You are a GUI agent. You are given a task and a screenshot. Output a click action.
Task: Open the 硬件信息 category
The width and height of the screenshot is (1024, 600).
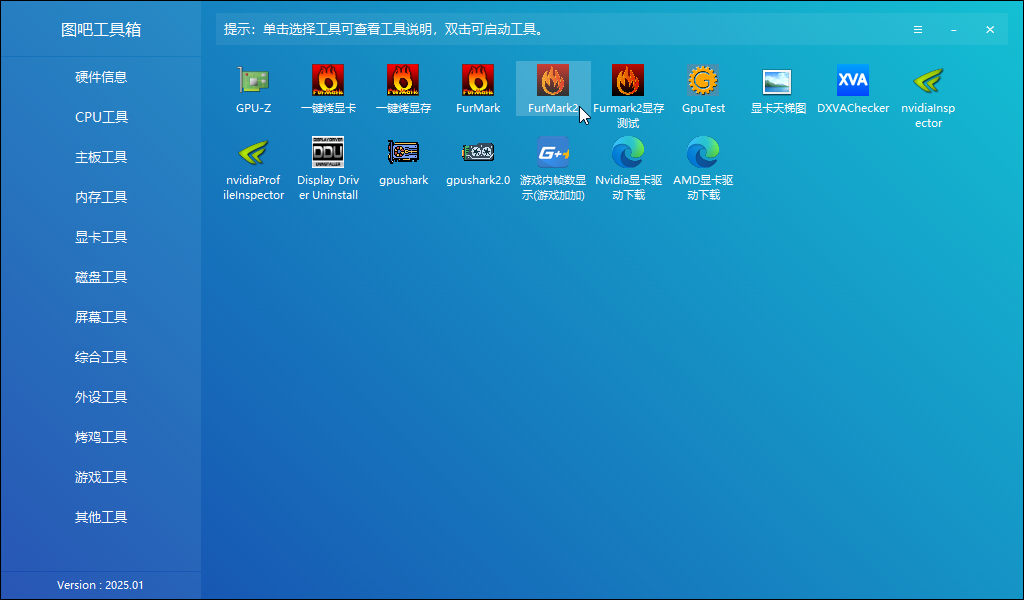click(x=101, y=77)
